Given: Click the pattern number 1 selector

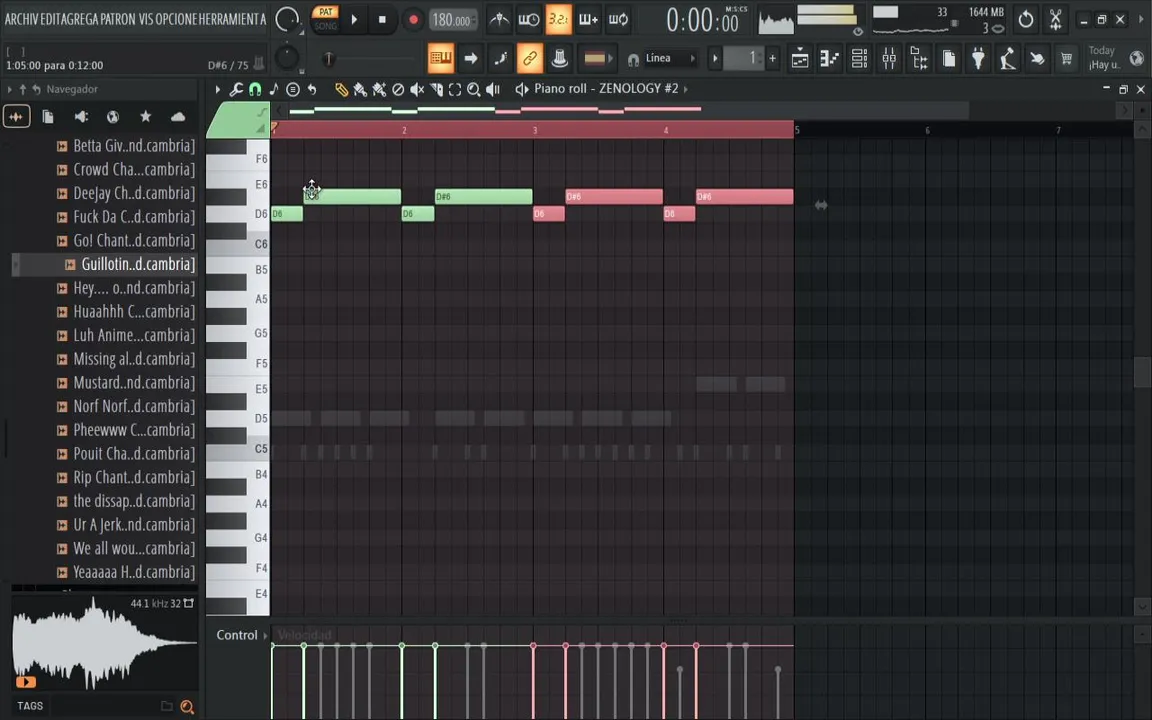Looking at the screenshot, I should (x=744, y=58).
